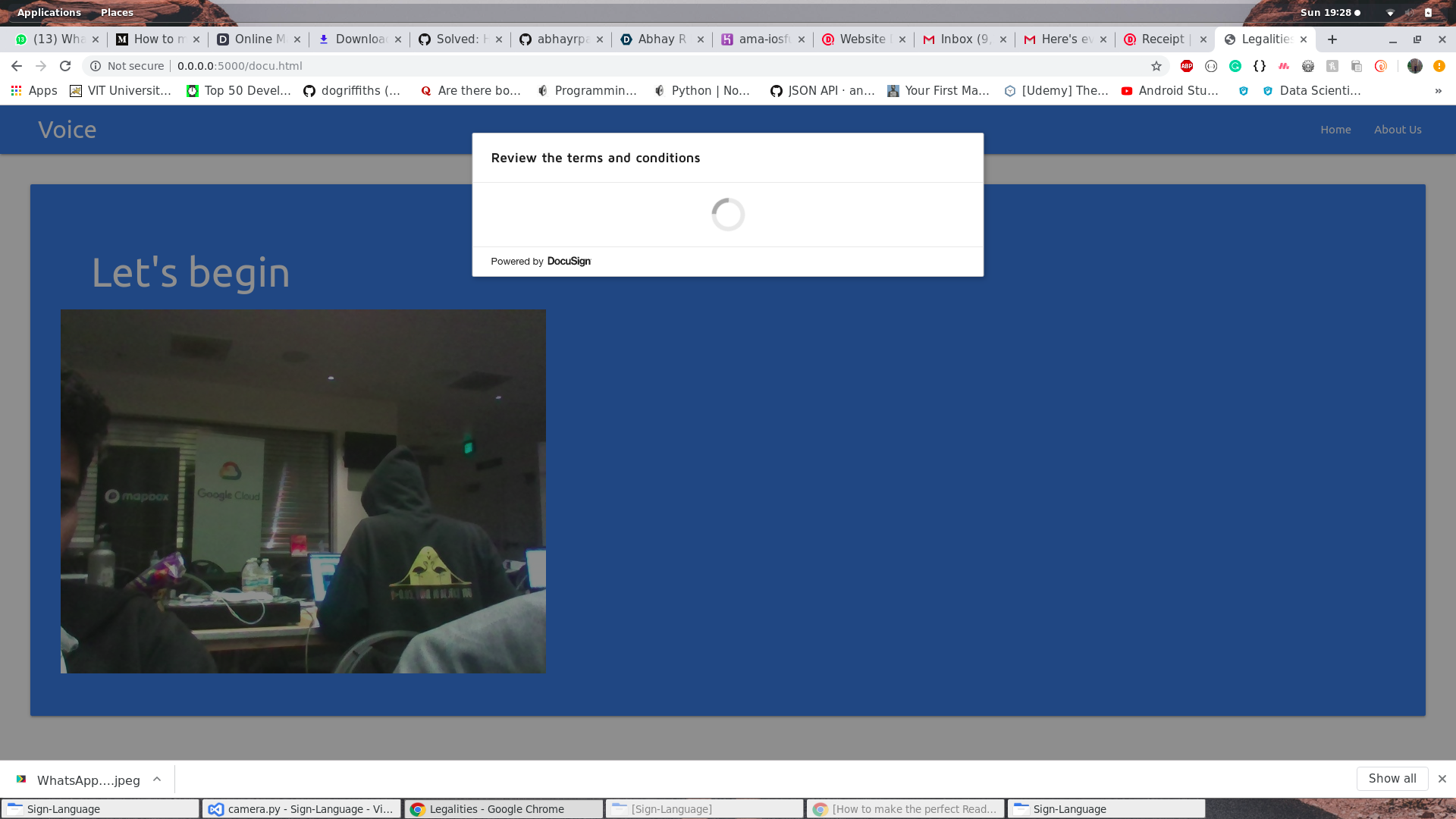Open the Chrome profile avatar
Screen dimensions: 1456x819
(1415, 66)
